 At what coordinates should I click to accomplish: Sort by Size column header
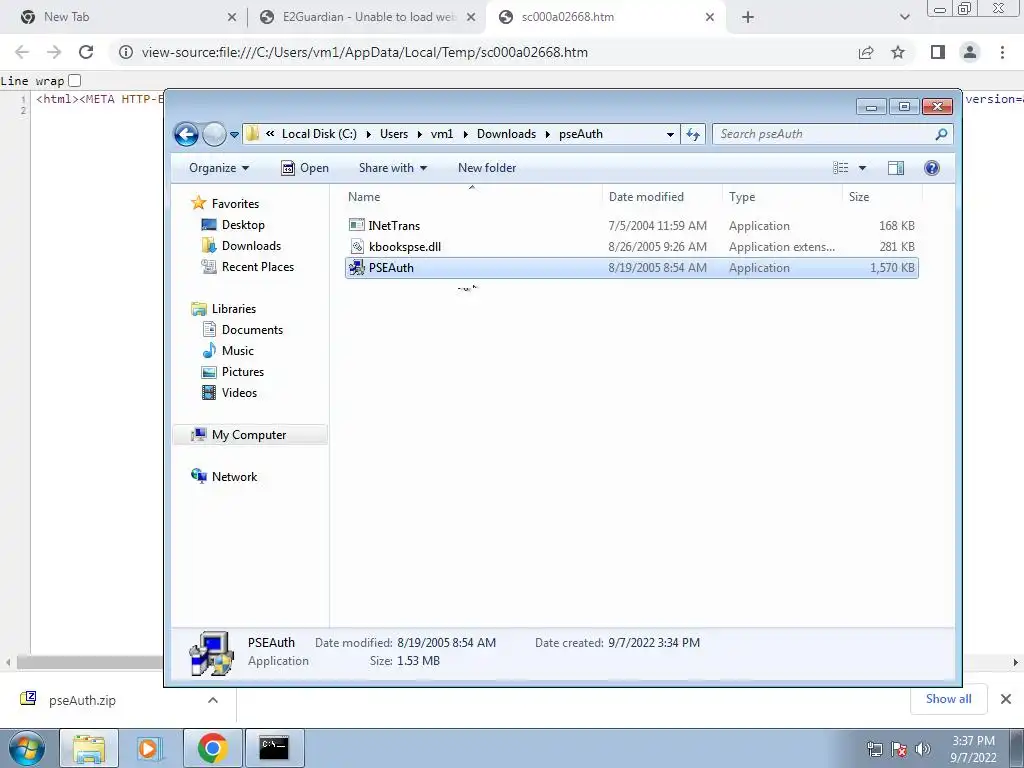tap(882, 197)
